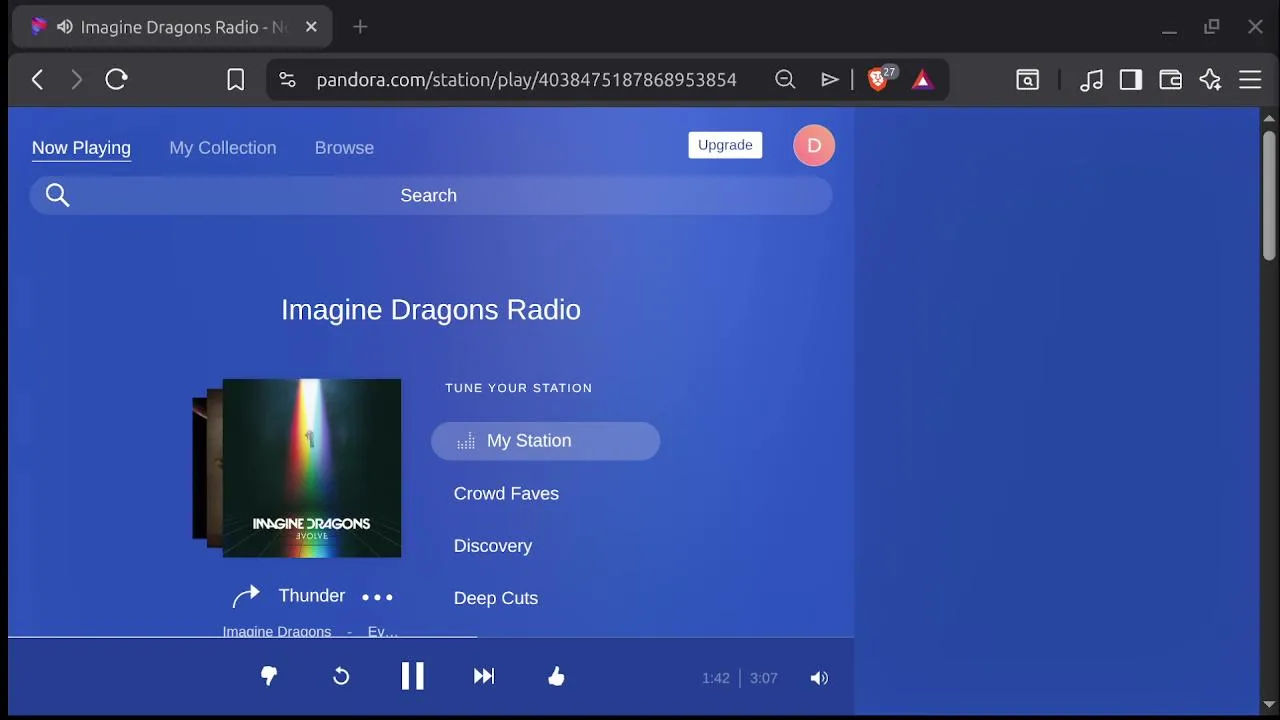
Task: Open the Imagine Dragons artist link
Action: [x=277, y=631]
